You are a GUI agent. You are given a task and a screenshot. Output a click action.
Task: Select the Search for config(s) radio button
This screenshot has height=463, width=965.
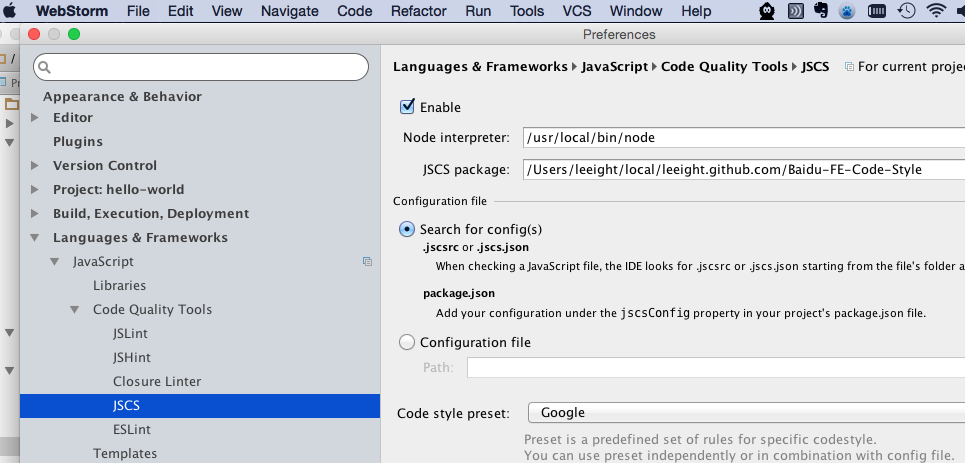tap(407, 229)
